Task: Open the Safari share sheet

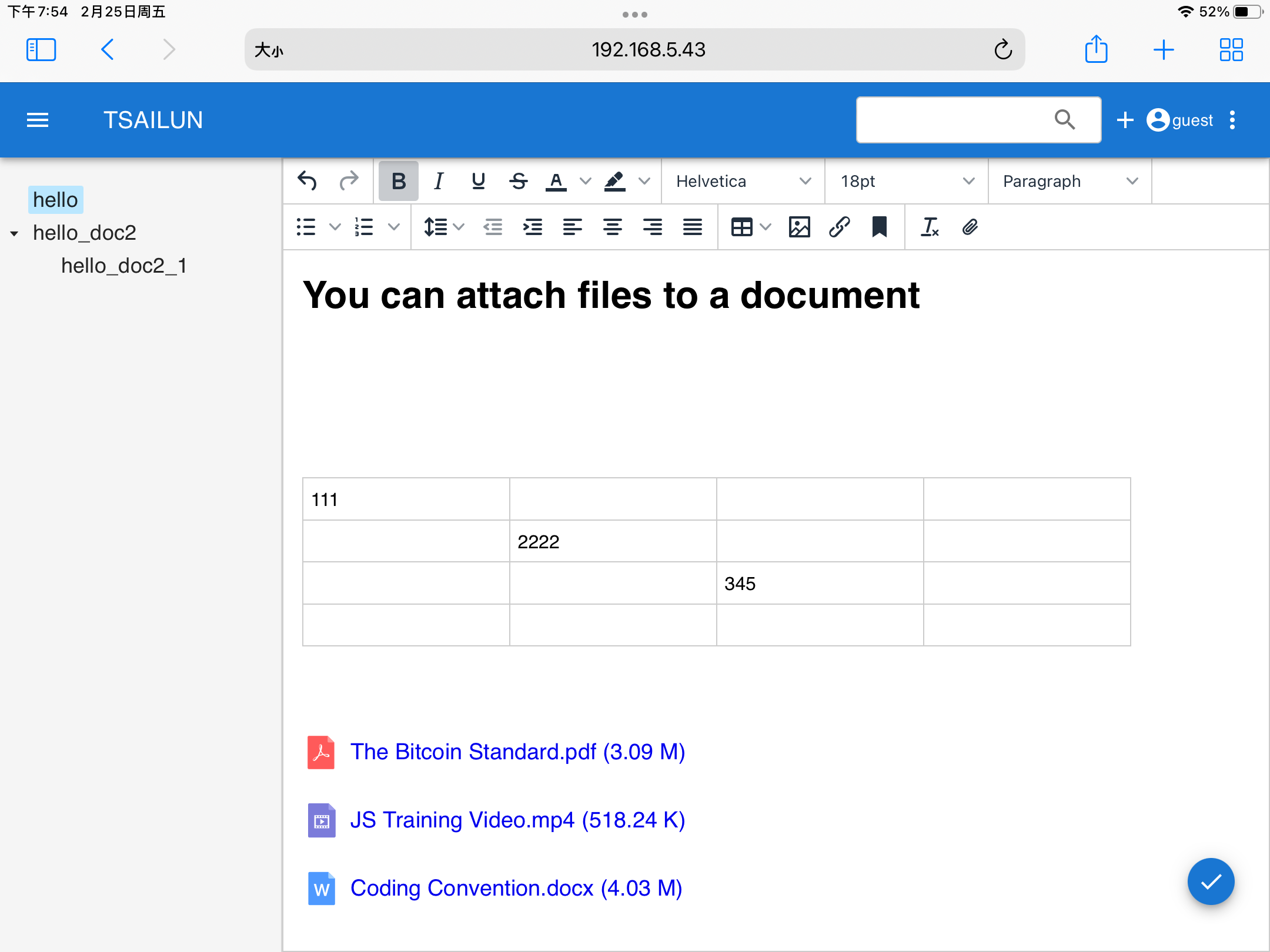Action: 1096,49
